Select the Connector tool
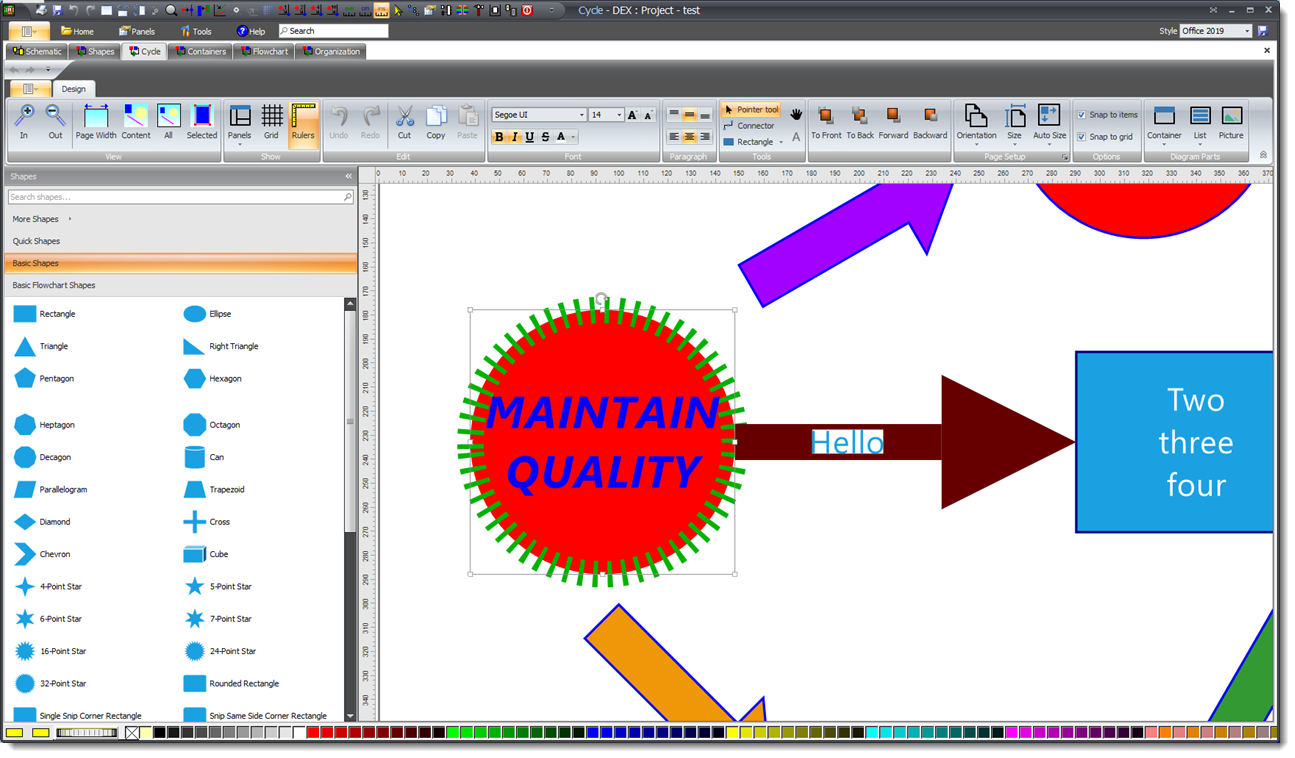 point(749,126)
